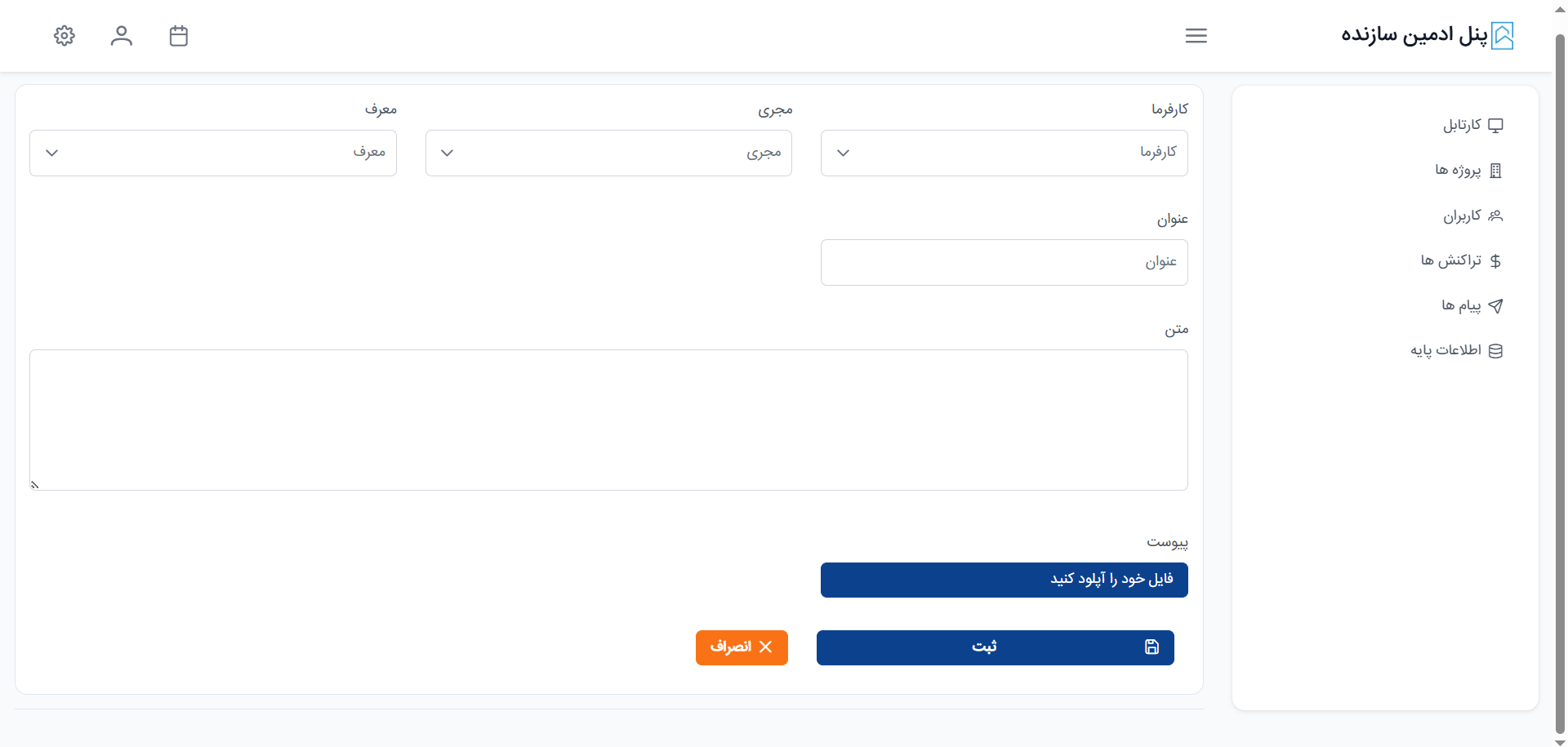1568x747 pixels.
Task: Expand the مجری dropdown
Action: point(608,153)
